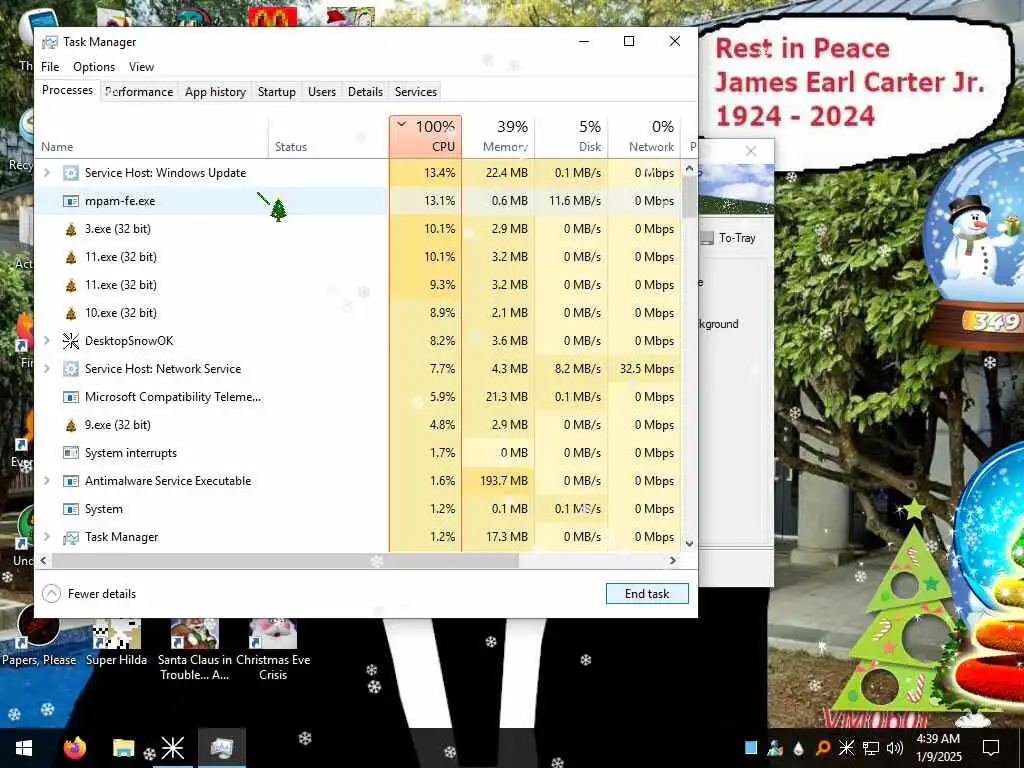Image resolution: width=1024 pixels, height=768 pixels.
Task: Click the horizontal scrollbar right arrow
Action: 673,560
